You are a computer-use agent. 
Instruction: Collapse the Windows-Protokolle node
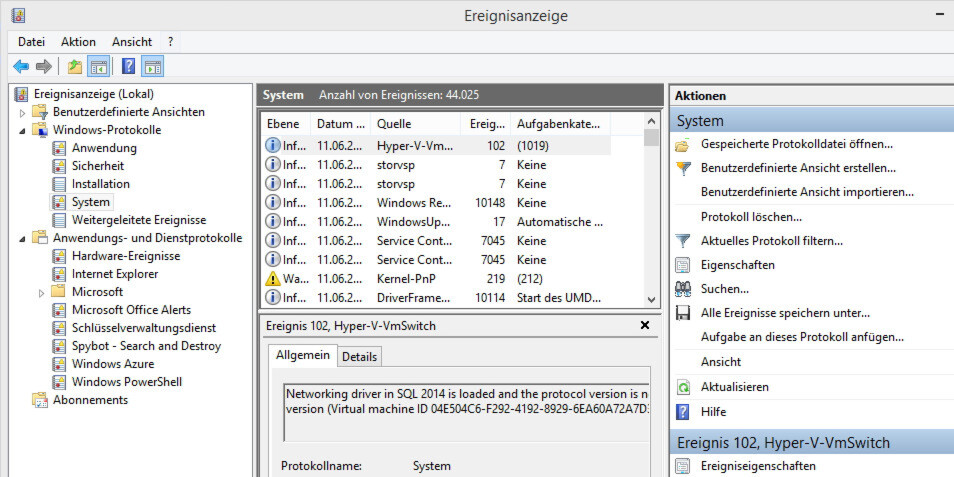coord(23,130)
